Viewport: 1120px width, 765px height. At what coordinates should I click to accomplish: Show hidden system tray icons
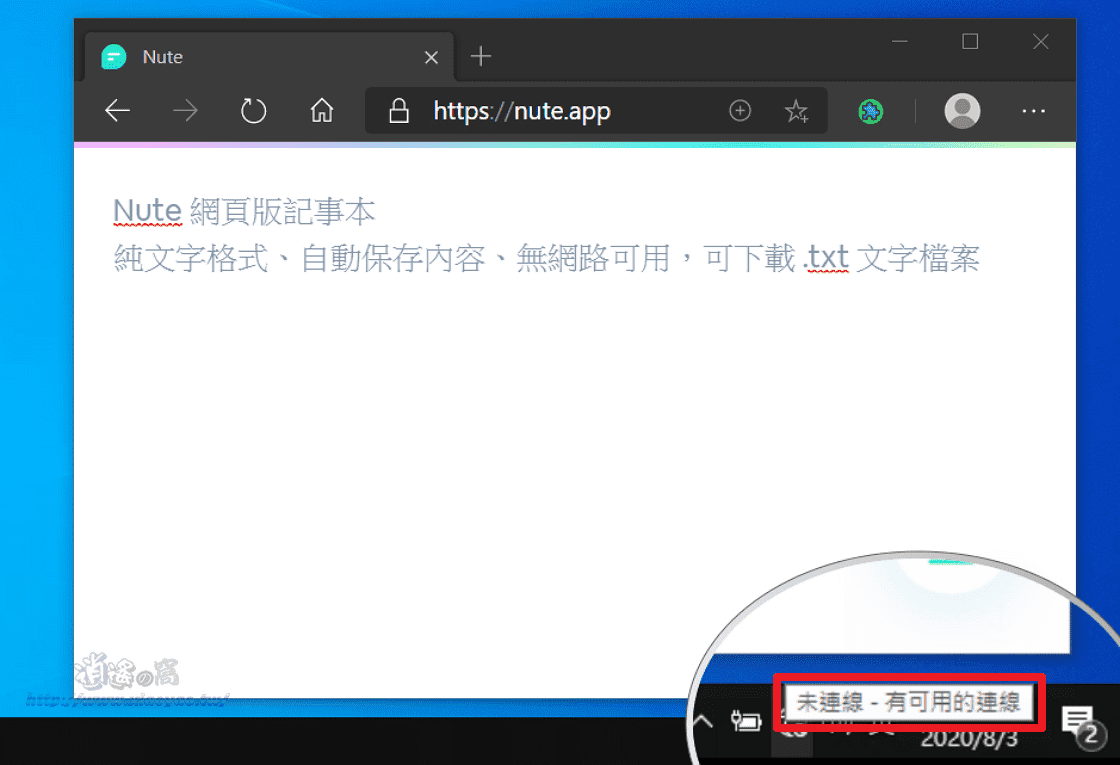point(704,721)
